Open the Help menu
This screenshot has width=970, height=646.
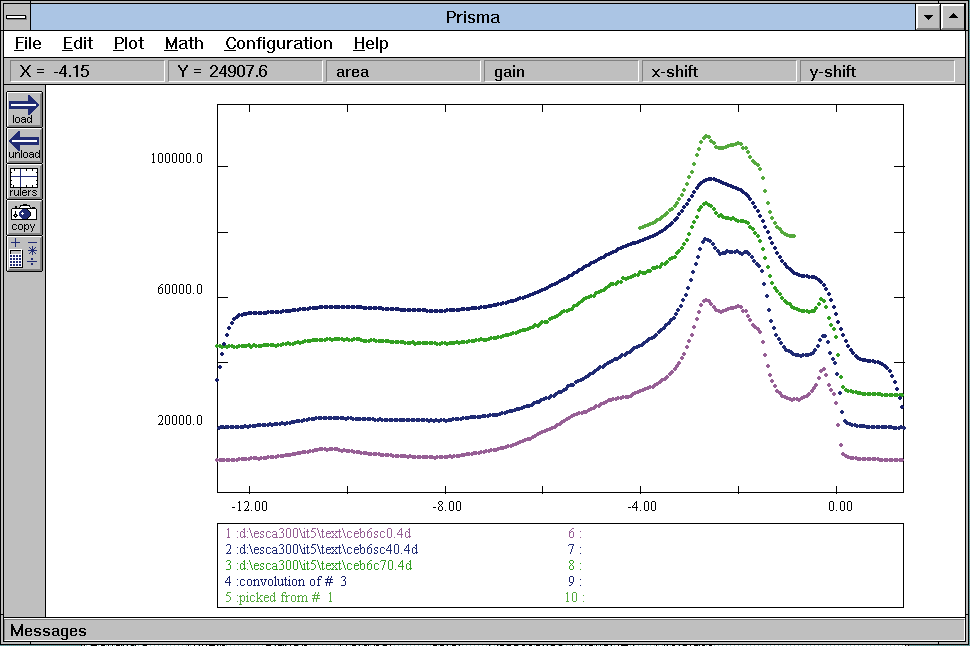[x=370, y=44]
